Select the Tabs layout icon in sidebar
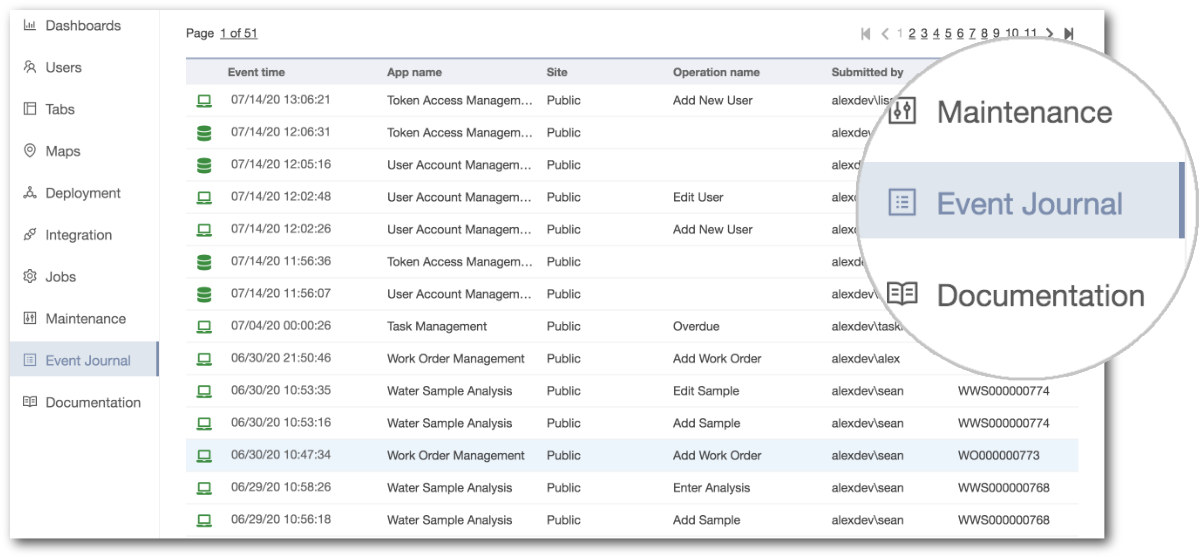Image resolution: width=1200 pixels, height=558 pixels. click(x=30, y=109)
